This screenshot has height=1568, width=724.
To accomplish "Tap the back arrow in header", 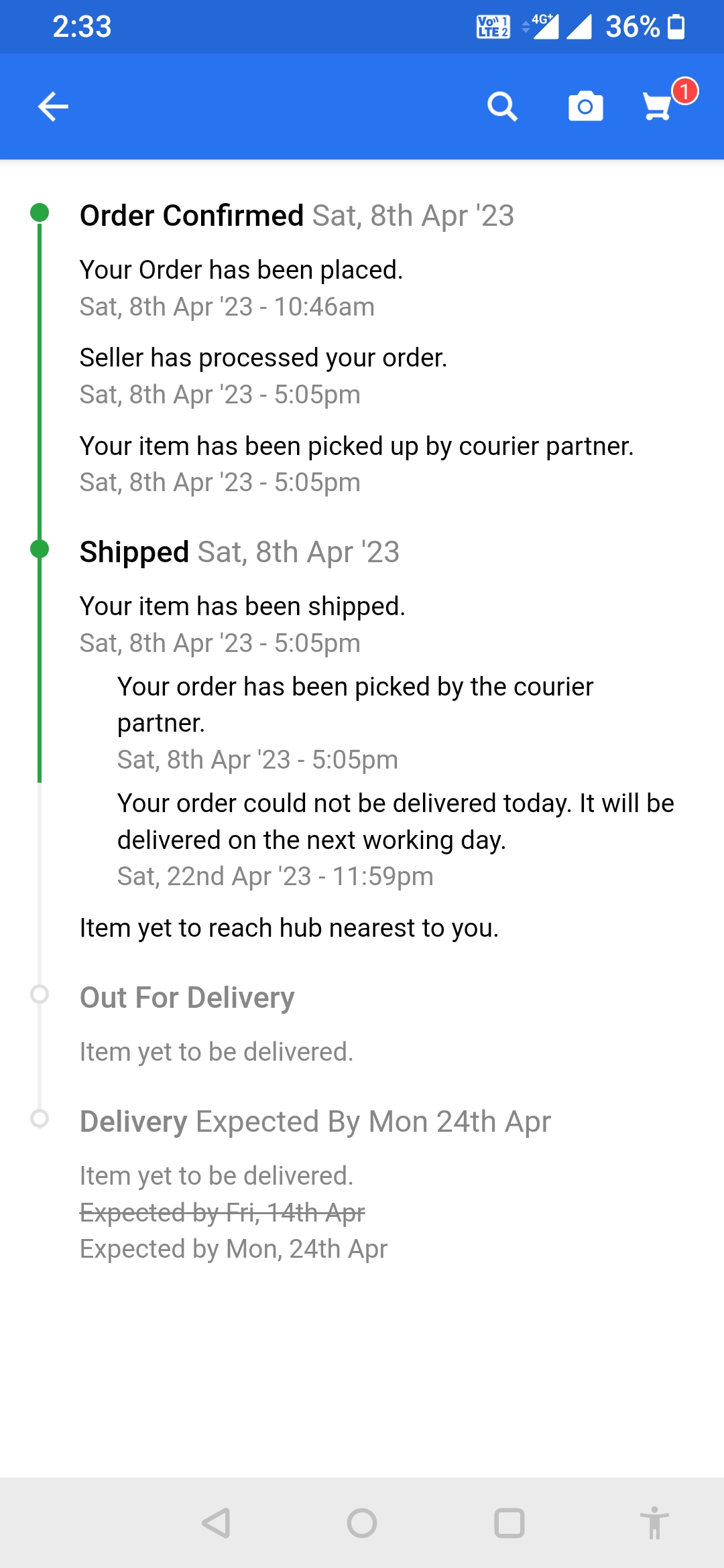I will (53, 107).
